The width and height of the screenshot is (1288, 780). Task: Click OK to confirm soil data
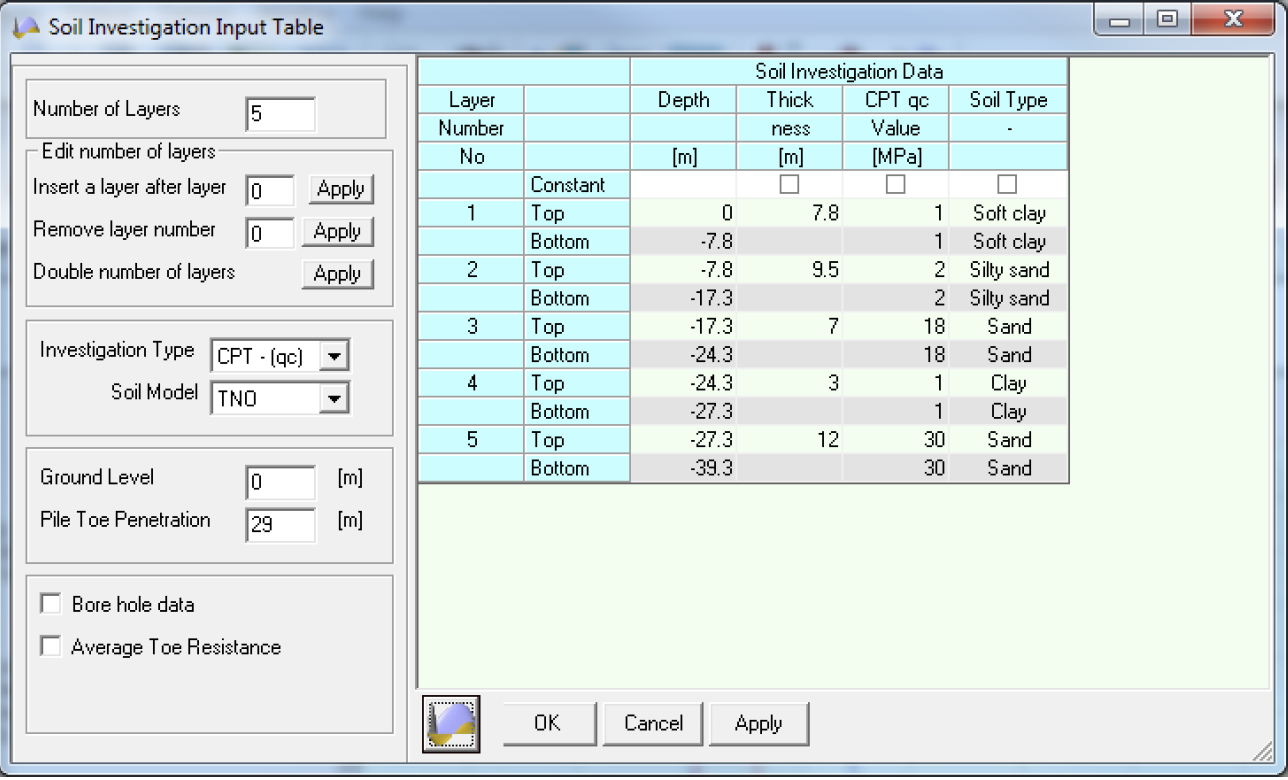point(548,722)
